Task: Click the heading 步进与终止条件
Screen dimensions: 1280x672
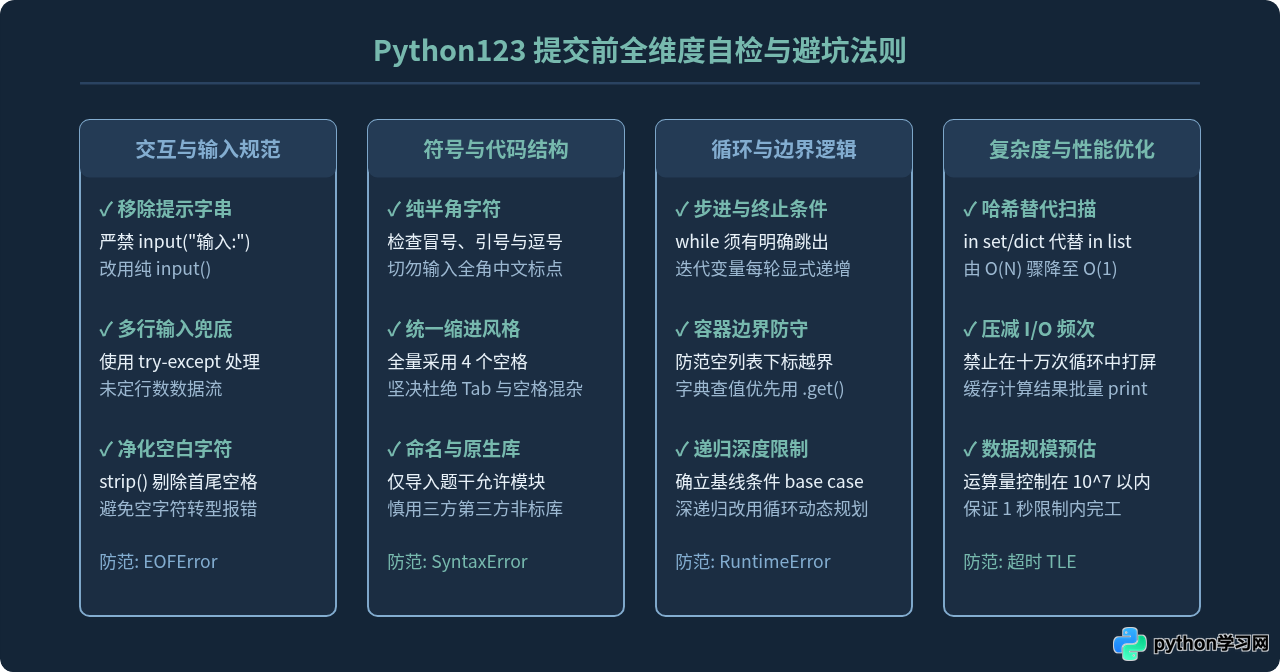Action: [760, 209]
